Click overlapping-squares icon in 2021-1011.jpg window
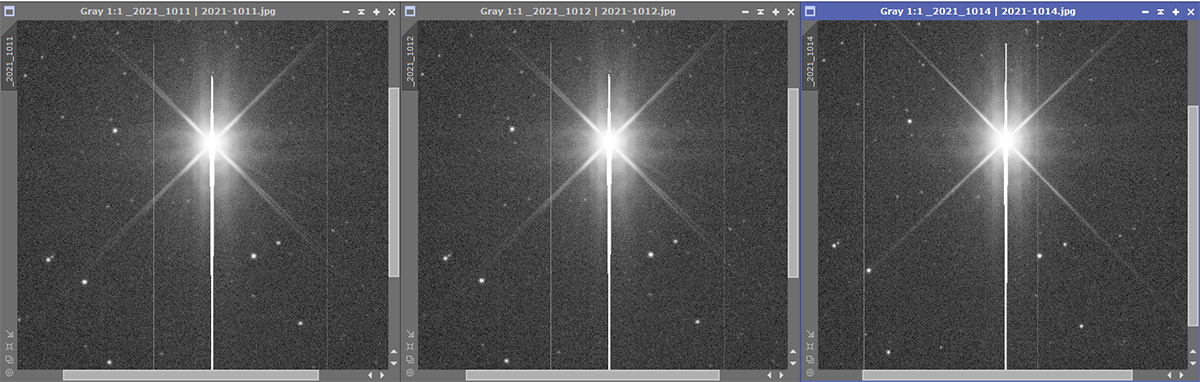 9,360
